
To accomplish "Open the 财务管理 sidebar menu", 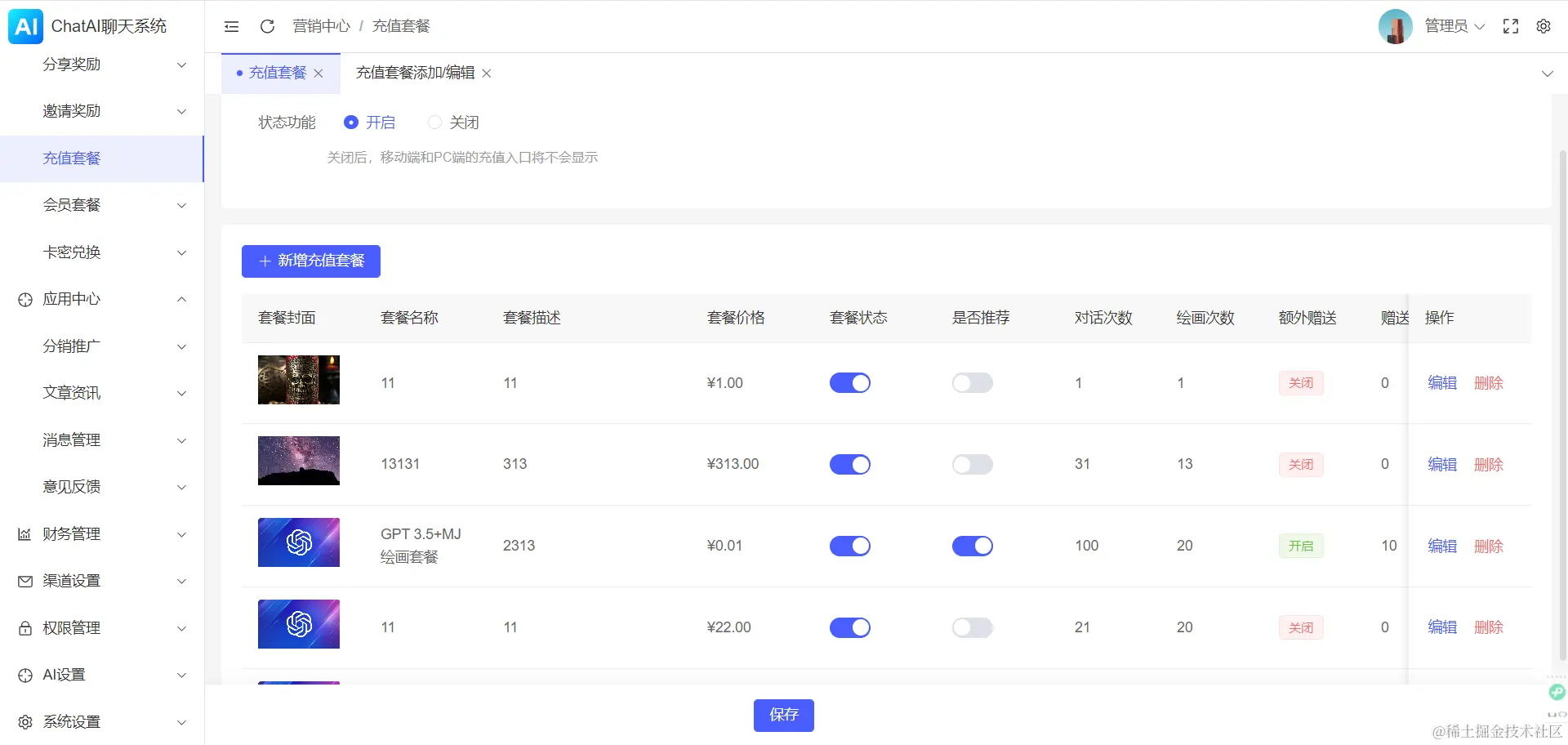I will [x=101, y=534].
